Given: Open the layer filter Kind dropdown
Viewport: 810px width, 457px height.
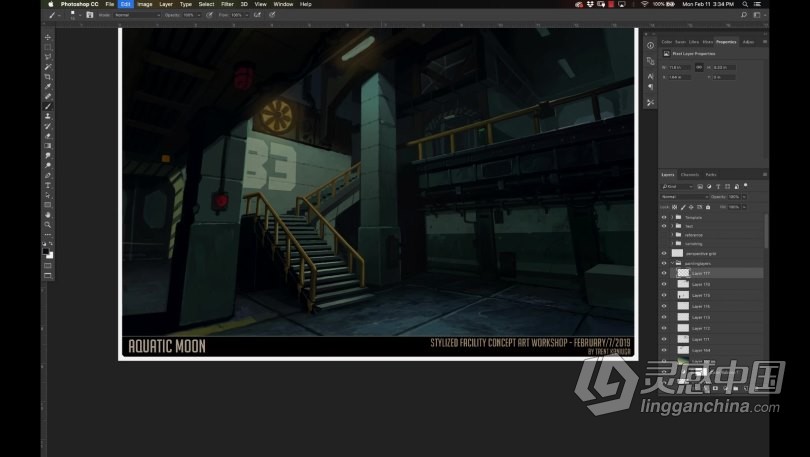Looking at the screenshot, I should 677,186.
